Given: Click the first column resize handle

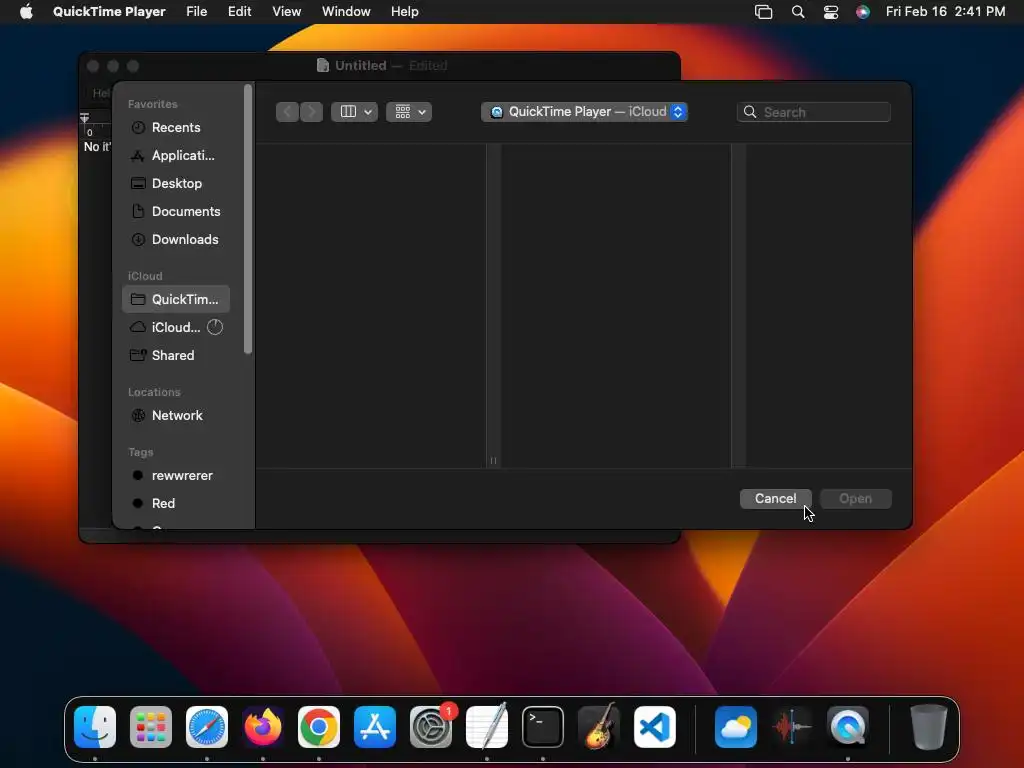Looking at the screenshot, I should 493,460.
